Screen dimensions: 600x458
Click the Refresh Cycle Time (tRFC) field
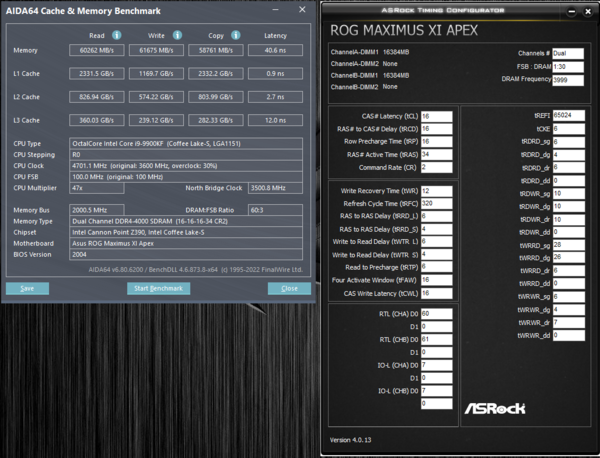pos(437,204)
